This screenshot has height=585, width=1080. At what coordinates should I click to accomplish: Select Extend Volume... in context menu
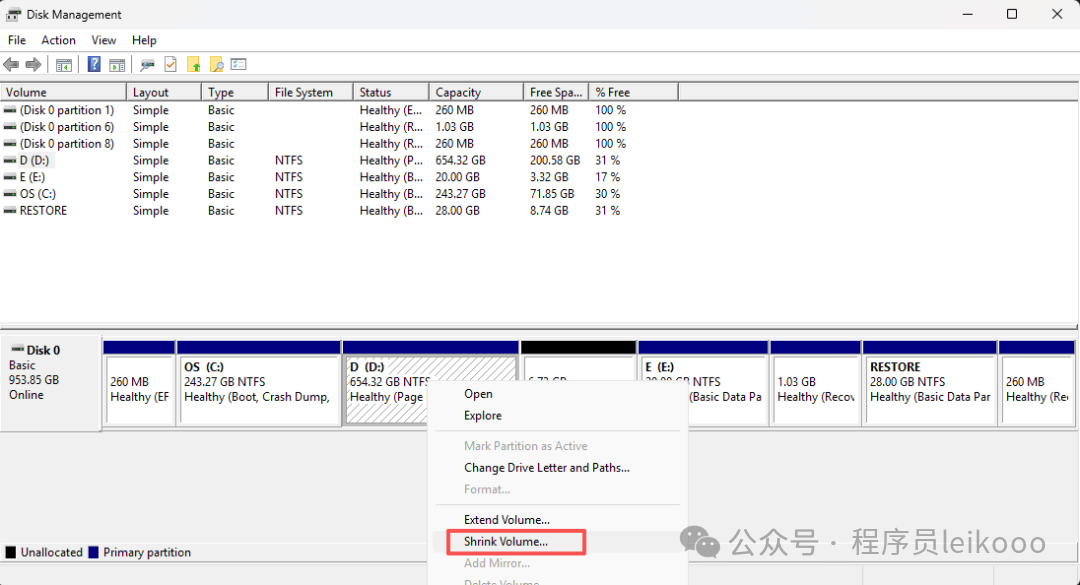click(x=507, y=520)
